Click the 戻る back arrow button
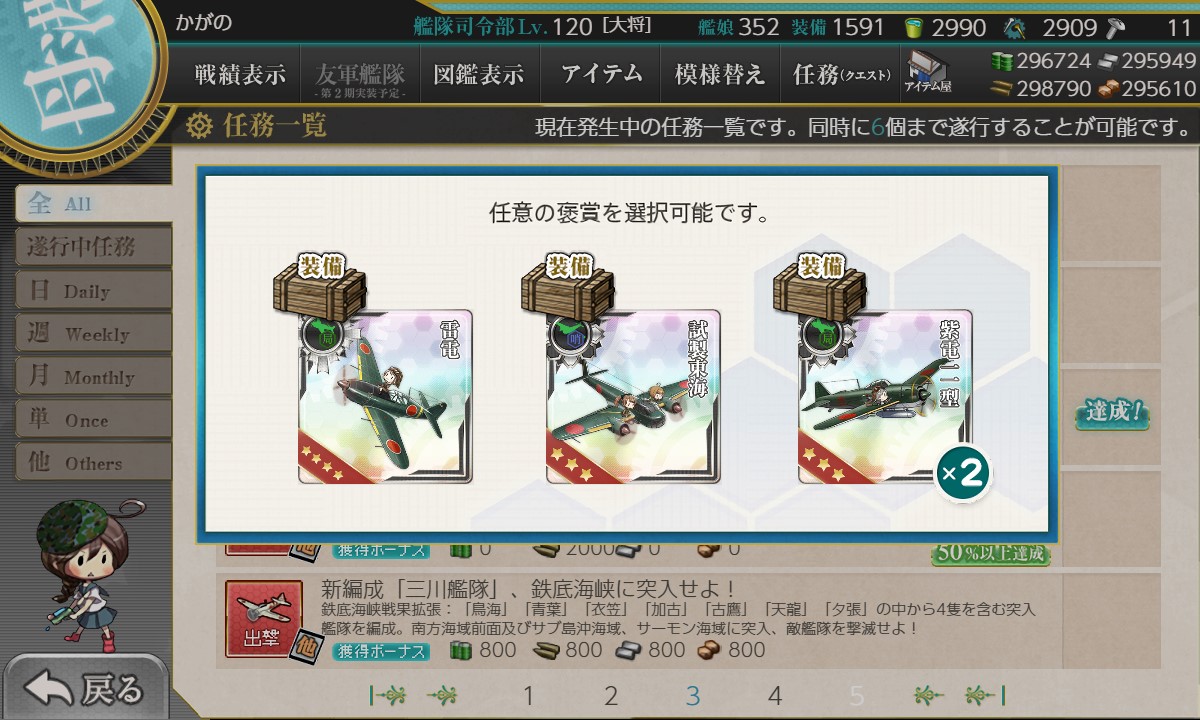Viewport: 1200px width, 720px height. pos(84,689)
